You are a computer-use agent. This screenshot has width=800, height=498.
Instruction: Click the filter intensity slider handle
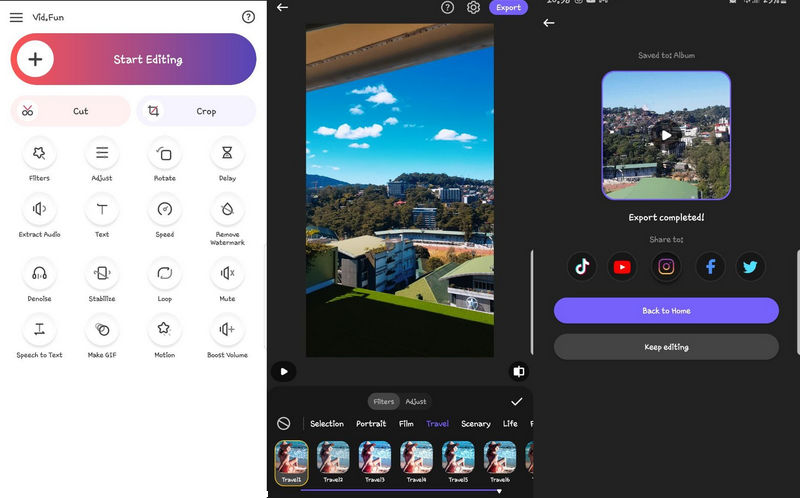click(499, 491)
